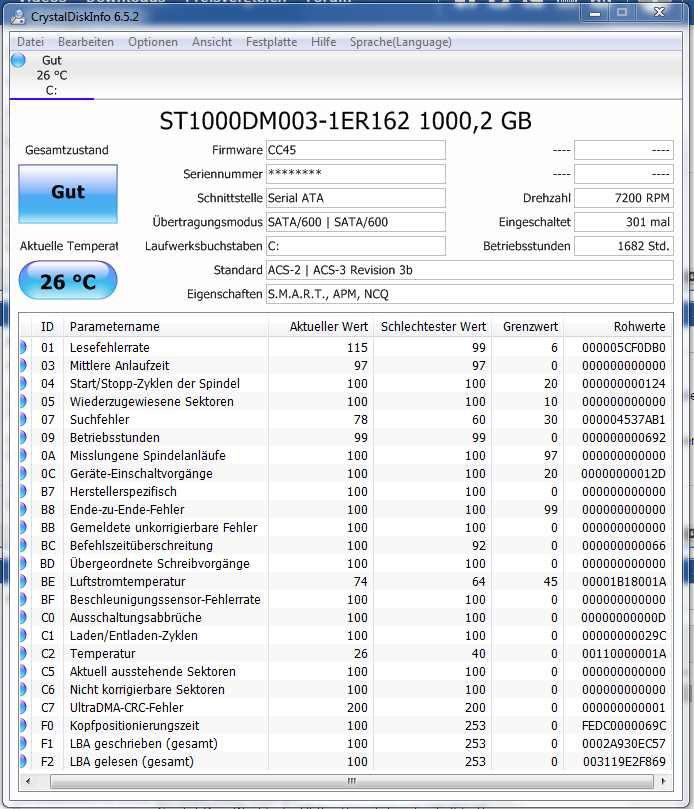694x809 pixels.
Task: Select the LBA gelesen (gesamt) row
Action: [x=346, y=762]
